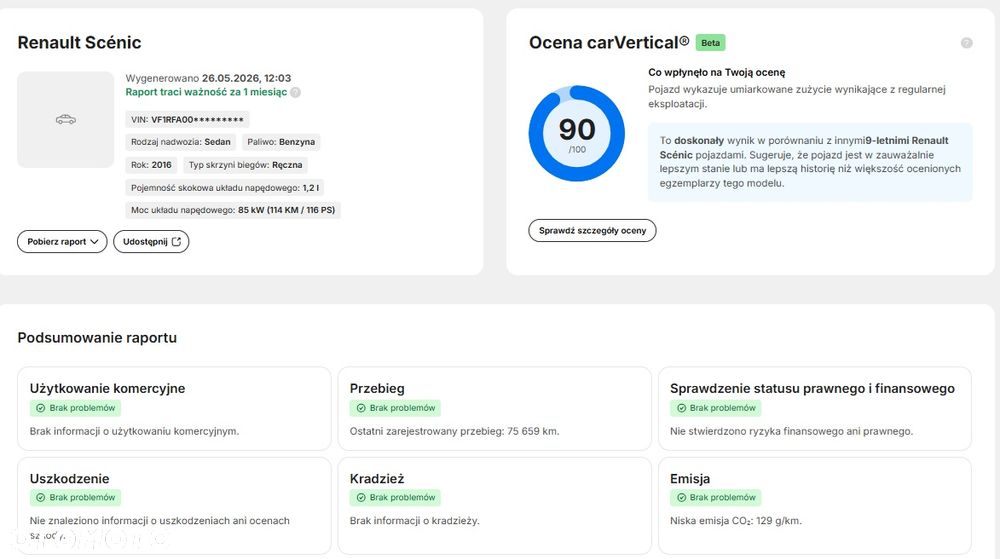1000x559 pixels.
Task: Click the Podsumowanie raportu heading
Action: (97, 338)
